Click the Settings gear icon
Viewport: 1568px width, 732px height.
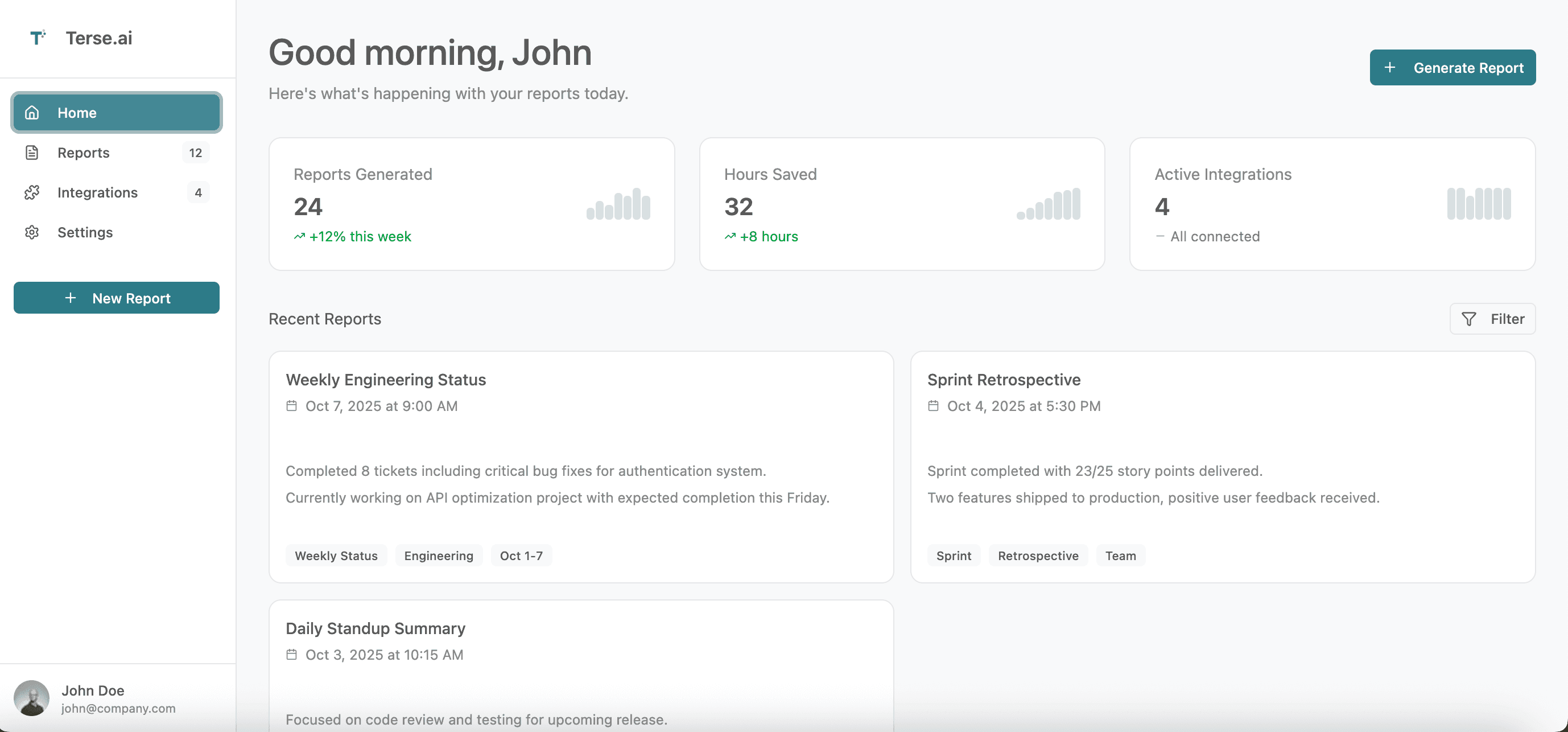(32, 232)
